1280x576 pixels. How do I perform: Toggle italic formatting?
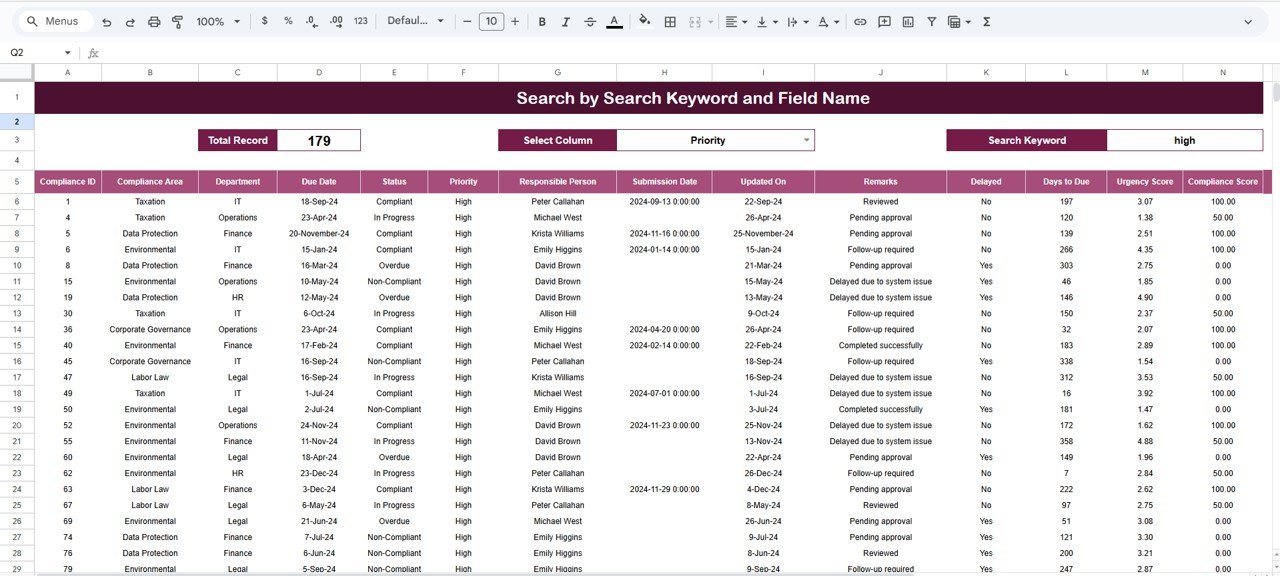pos(565,21)
